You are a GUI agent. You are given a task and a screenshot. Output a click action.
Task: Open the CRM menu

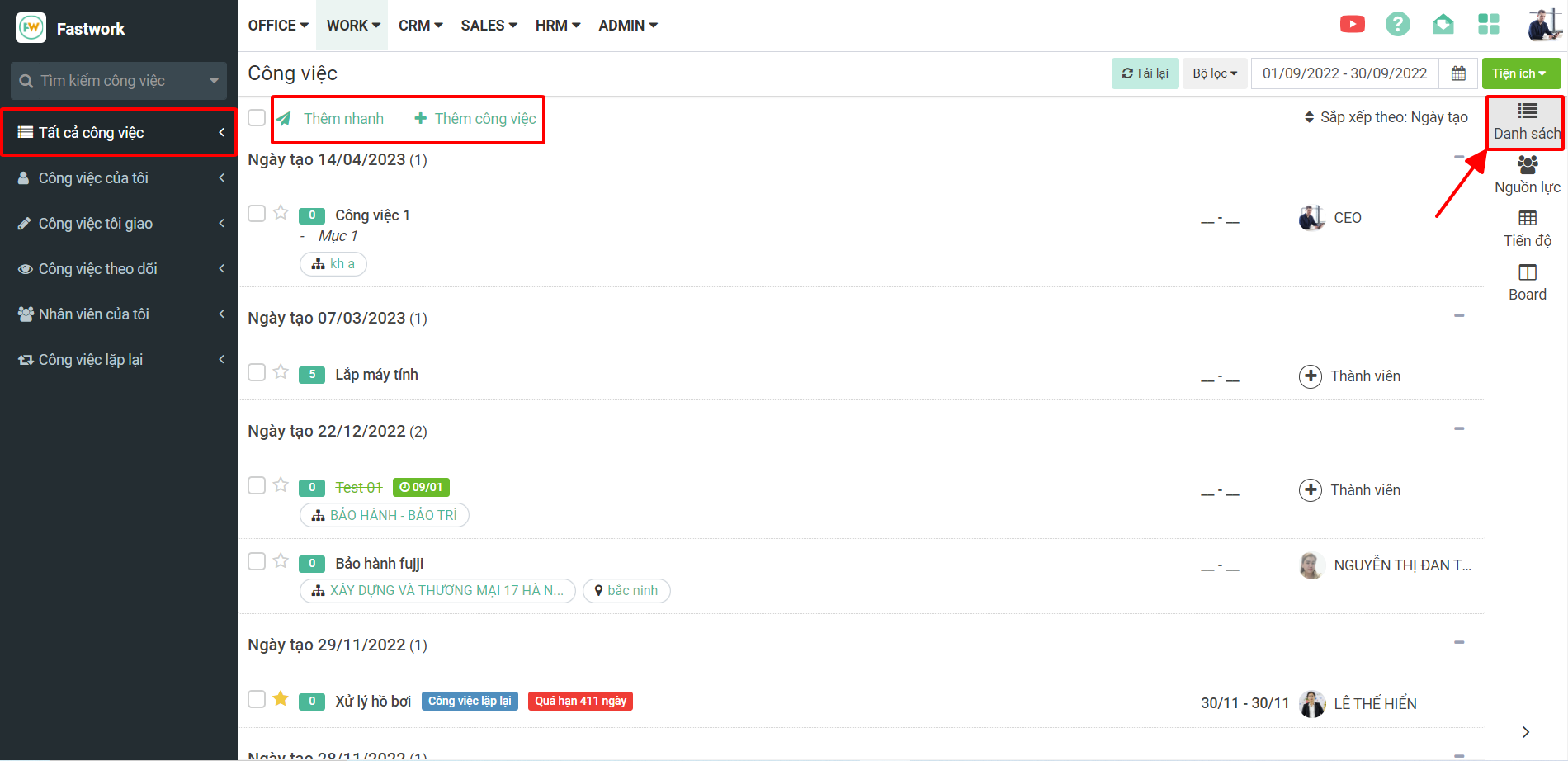420,26
